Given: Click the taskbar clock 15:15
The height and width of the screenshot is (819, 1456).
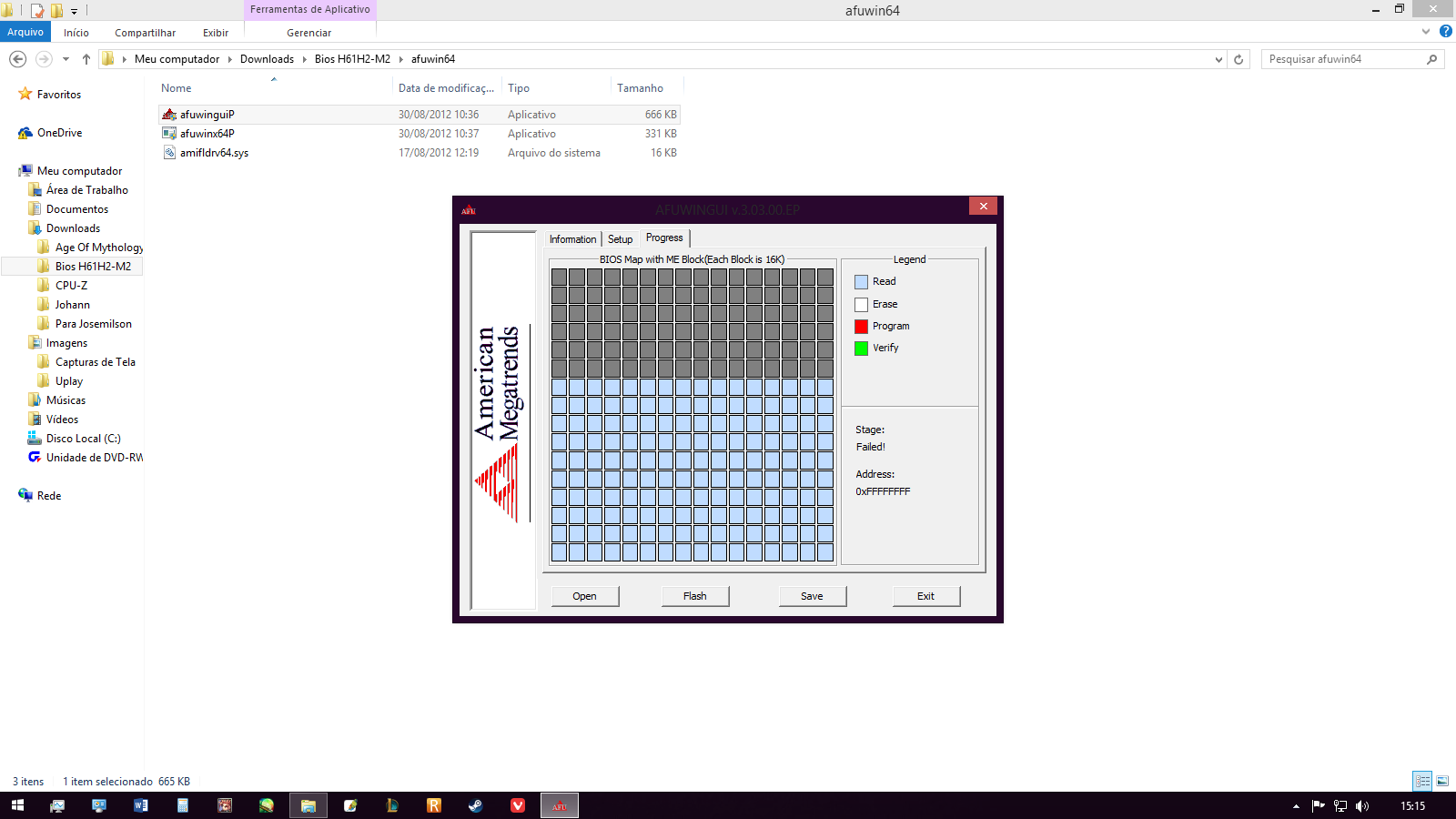Looking at the screenshot, I should click(1412, 806).
